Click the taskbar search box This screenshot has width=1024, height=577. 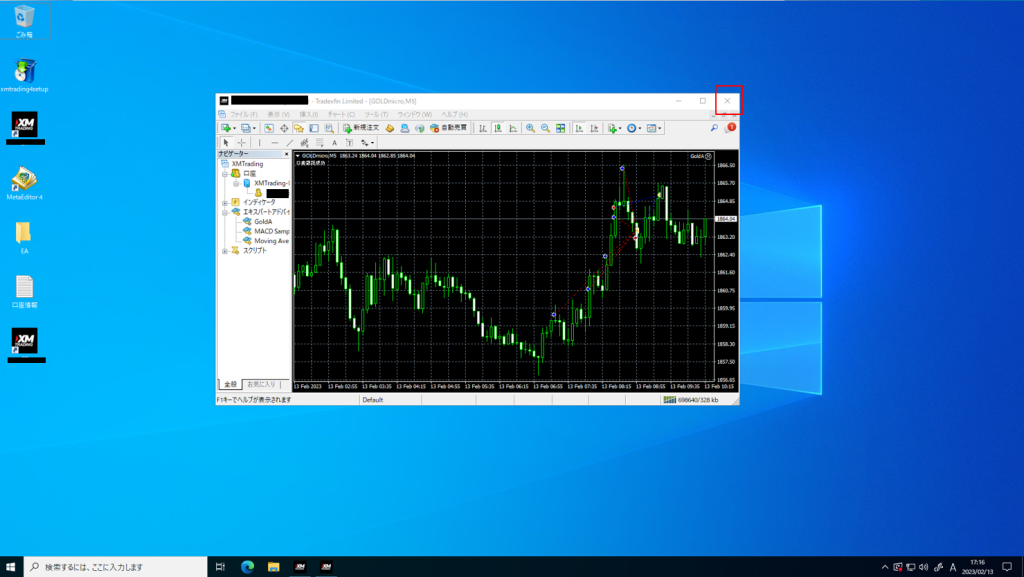116,567
